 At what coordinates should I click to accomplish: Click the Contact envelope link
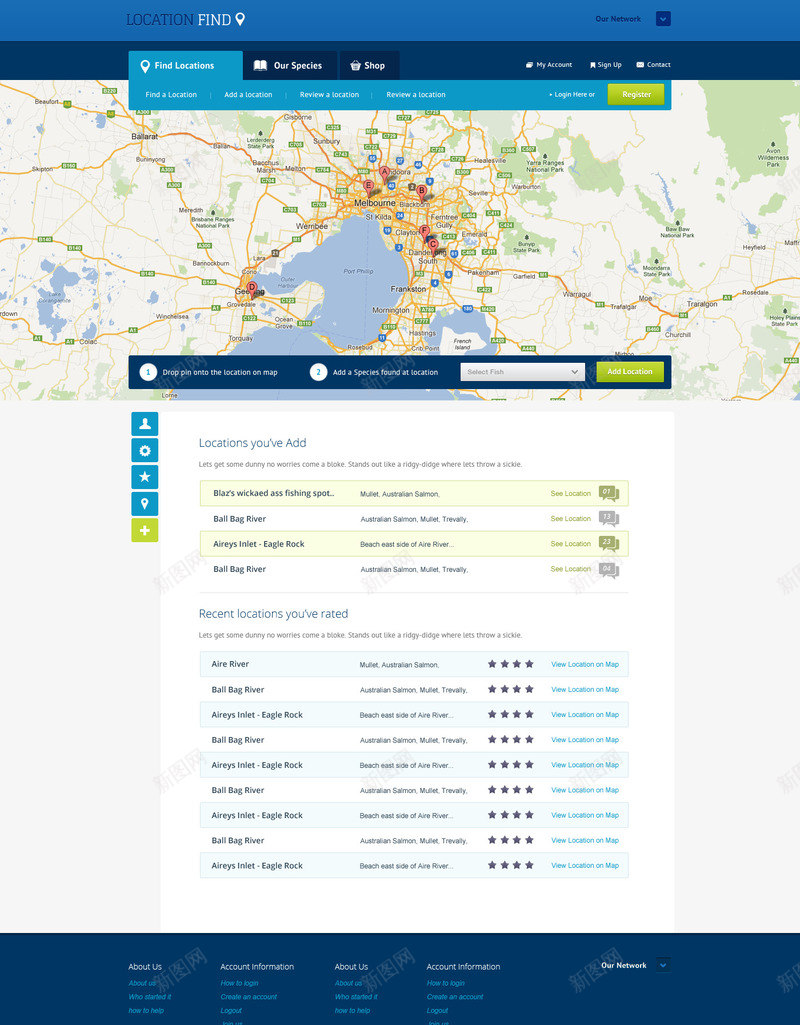[x=653, y=65]
